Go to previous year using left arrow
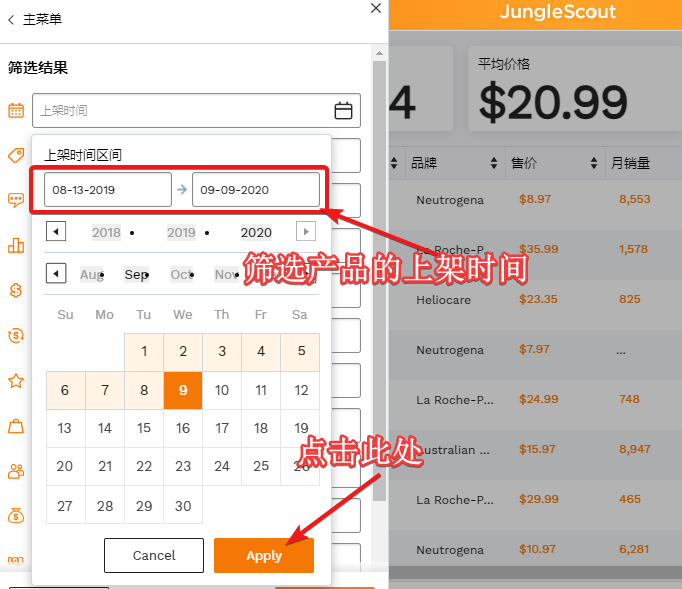 click(56, 232)
